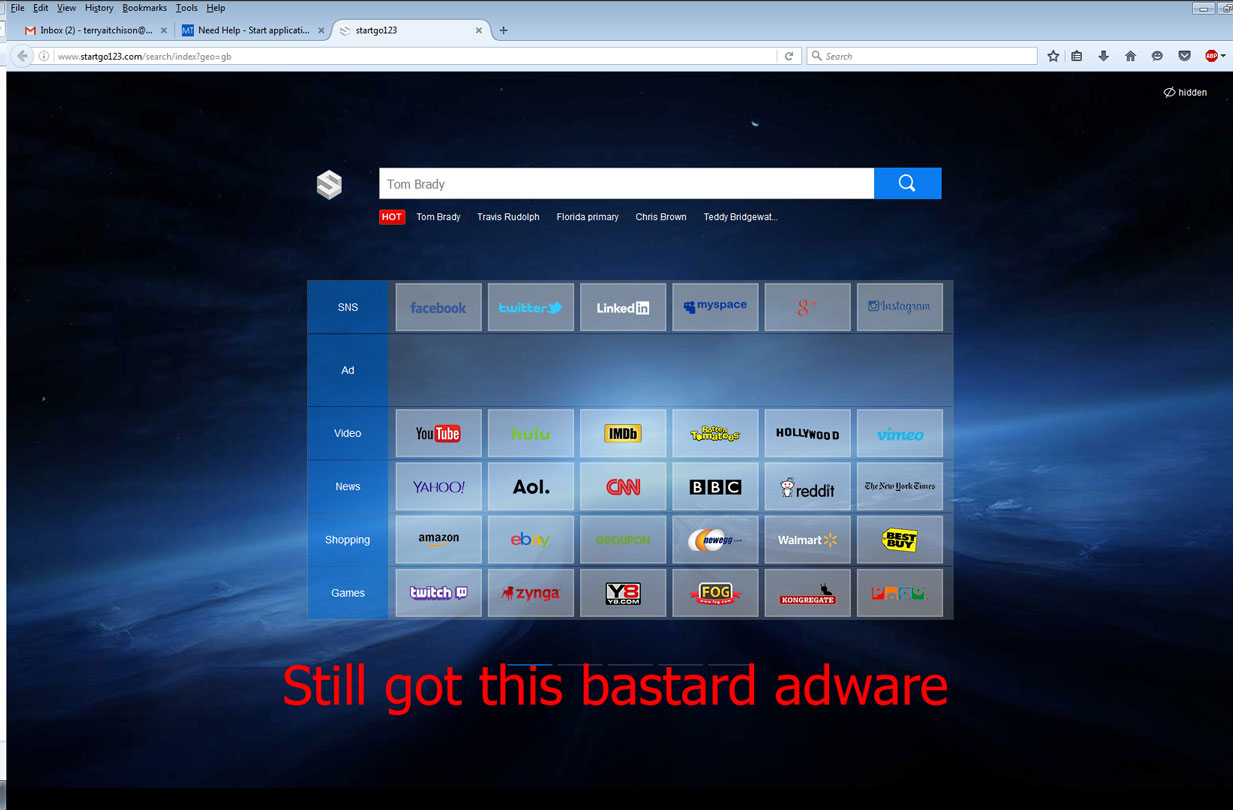Open the CNN tile
The image size is (1233, 810).
[622, 486]
